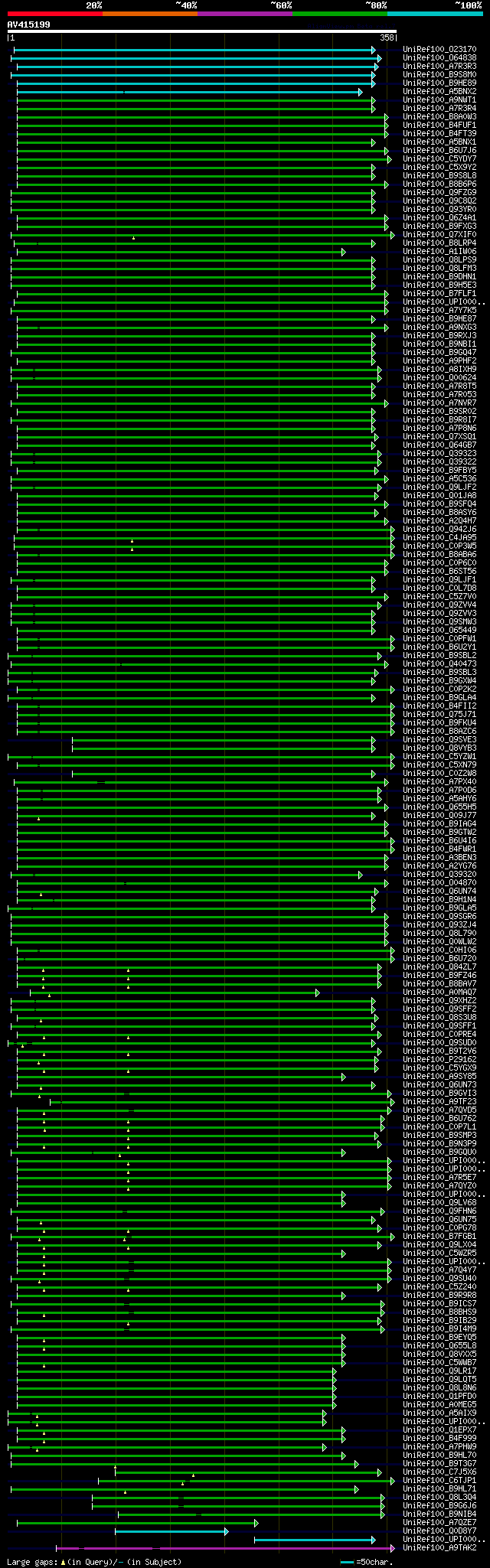Click the UniRef100_Q9LJF2 label
The width and height of the screenshot is (490, 1568).
click(x=439, y=487)
